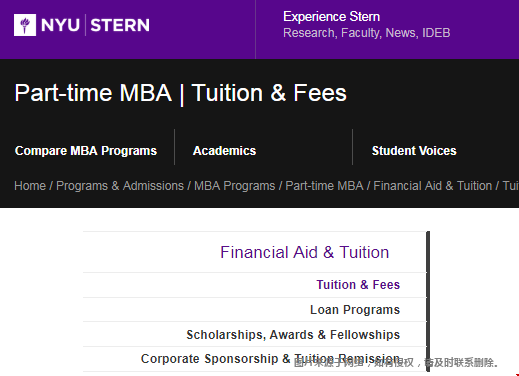This screenshot has width=519, height=376.
Task: Open Financial Aid & Tuition breadcrumb
Action: [x=433, y=186]
